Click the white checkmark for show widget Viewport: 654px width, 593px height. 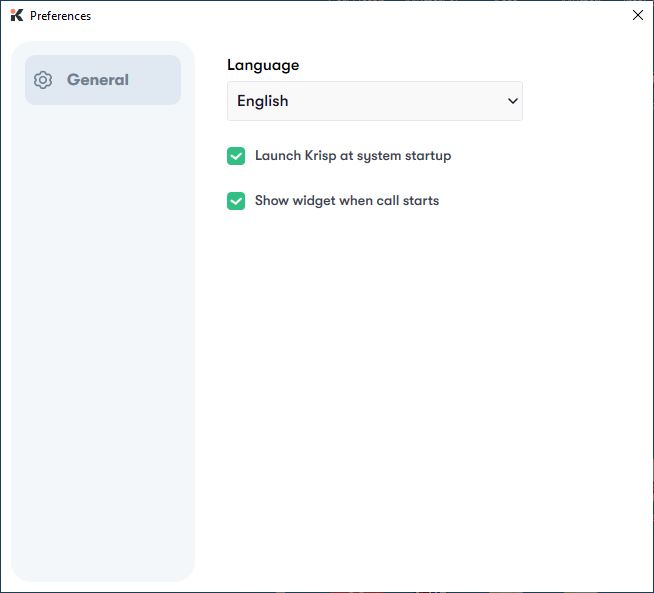click(236, 201)
